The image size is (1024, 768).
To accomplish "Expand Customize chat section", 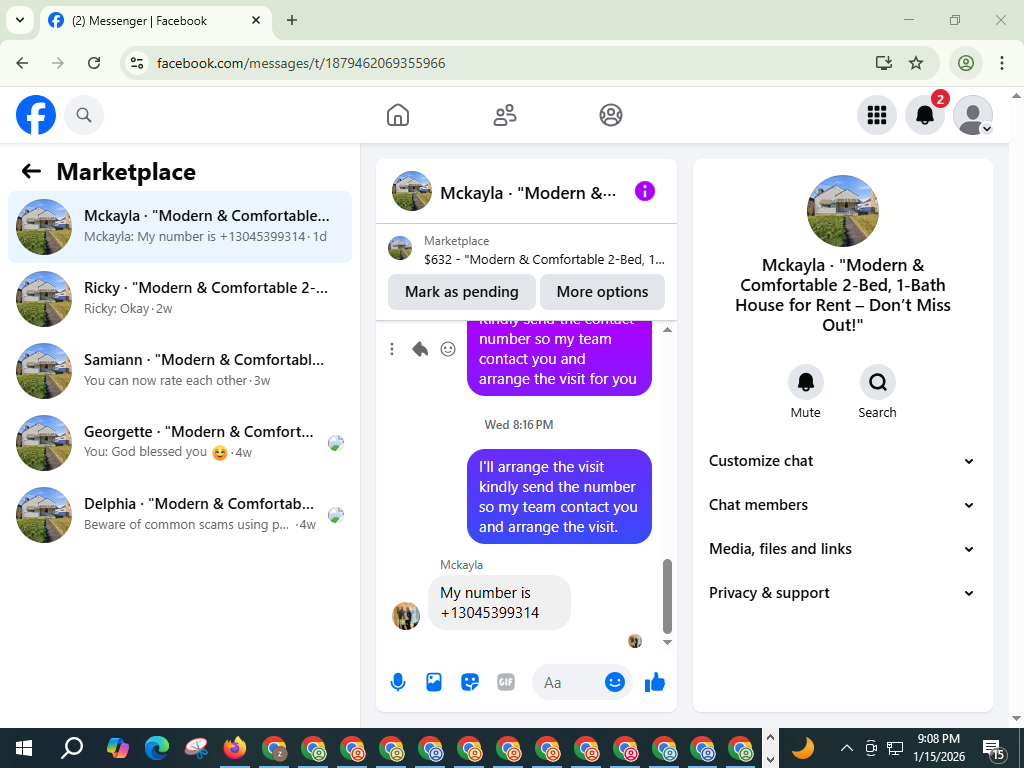I will pyautogui.click(x=842, y=461).
